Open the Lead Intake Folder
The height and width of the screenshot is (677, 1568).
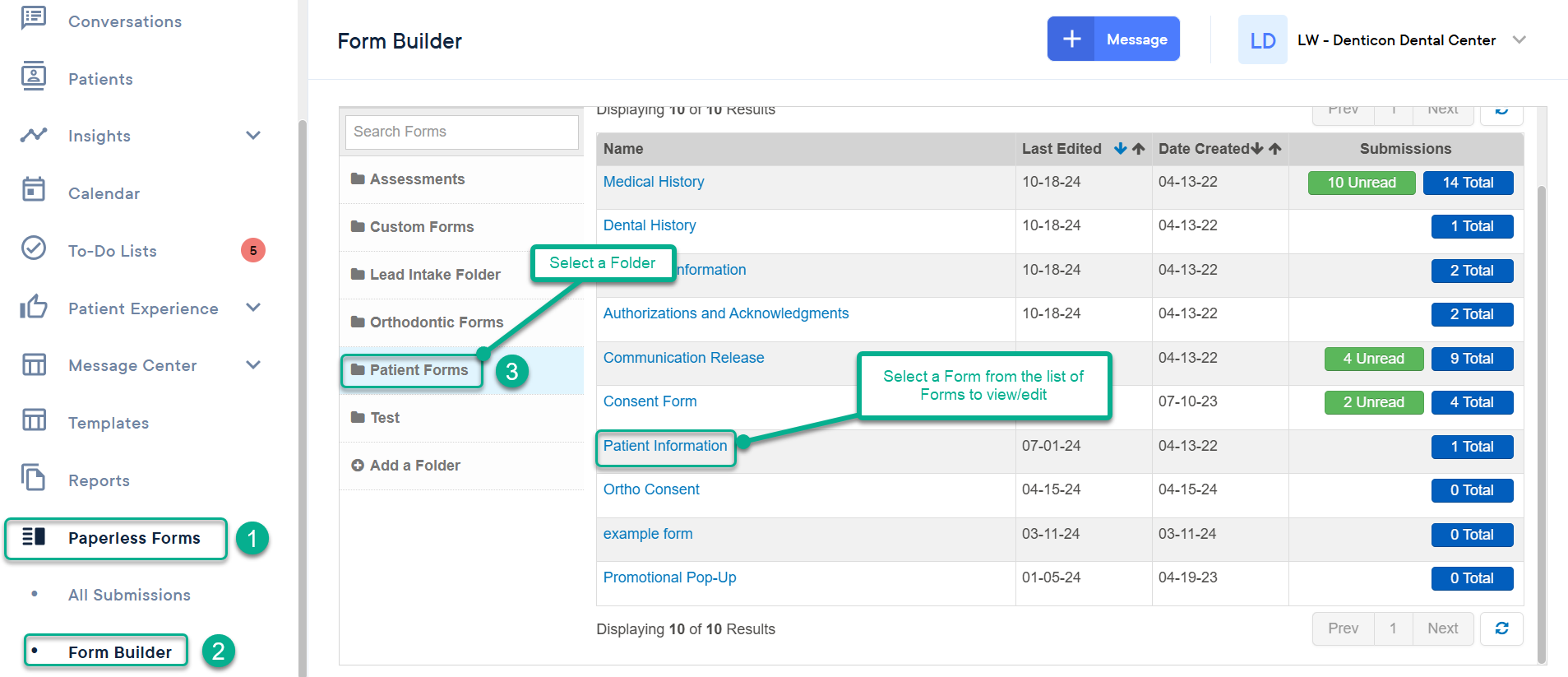click(435, 275)
